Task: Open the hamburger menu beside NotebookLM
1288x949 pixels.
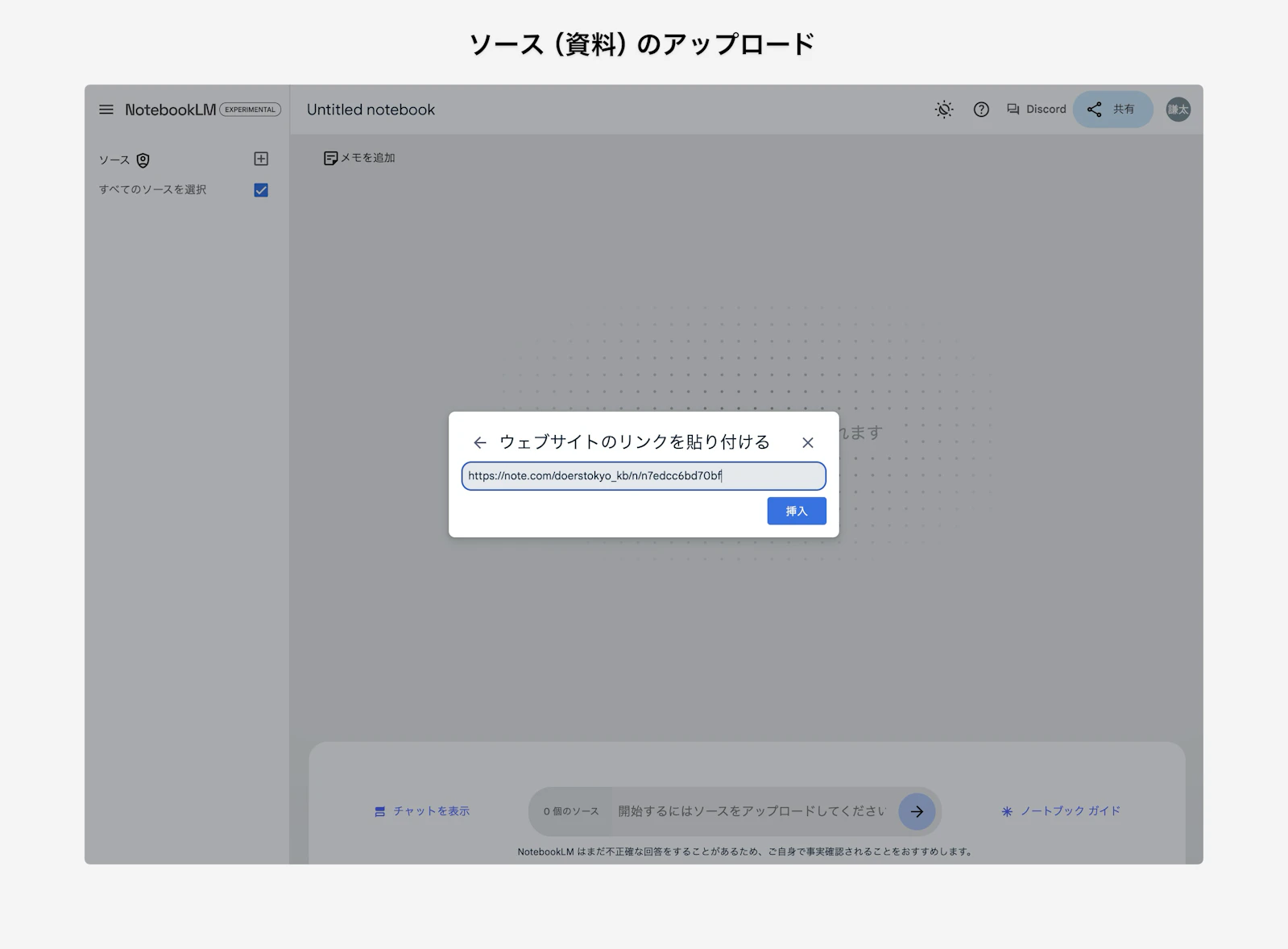Action: click(106, 110)
